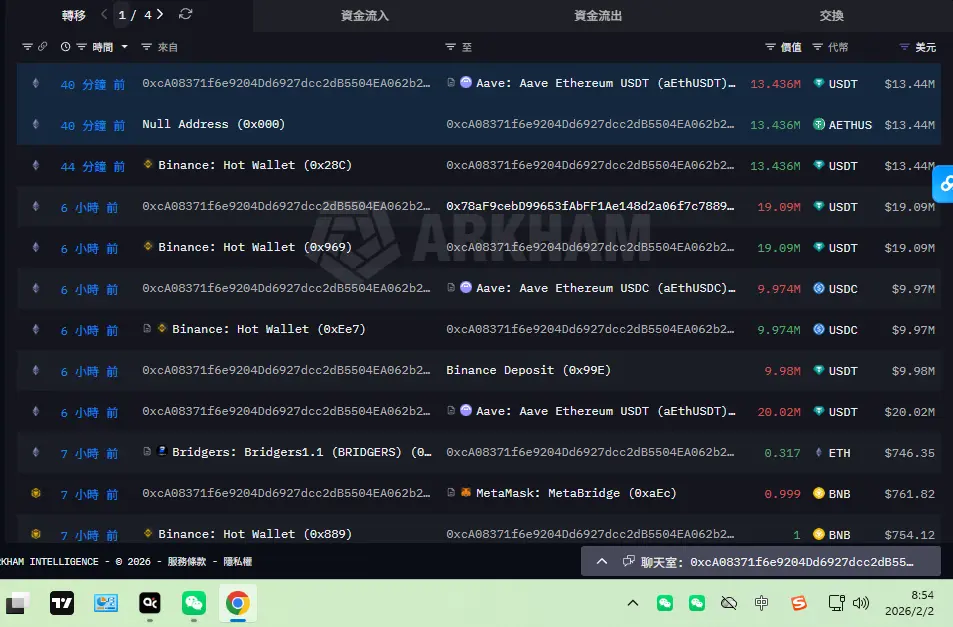This screenshot has width=953, height=627.
Task: Click BNB chain icon on MetaBridge row
Action: coord(36,493)
